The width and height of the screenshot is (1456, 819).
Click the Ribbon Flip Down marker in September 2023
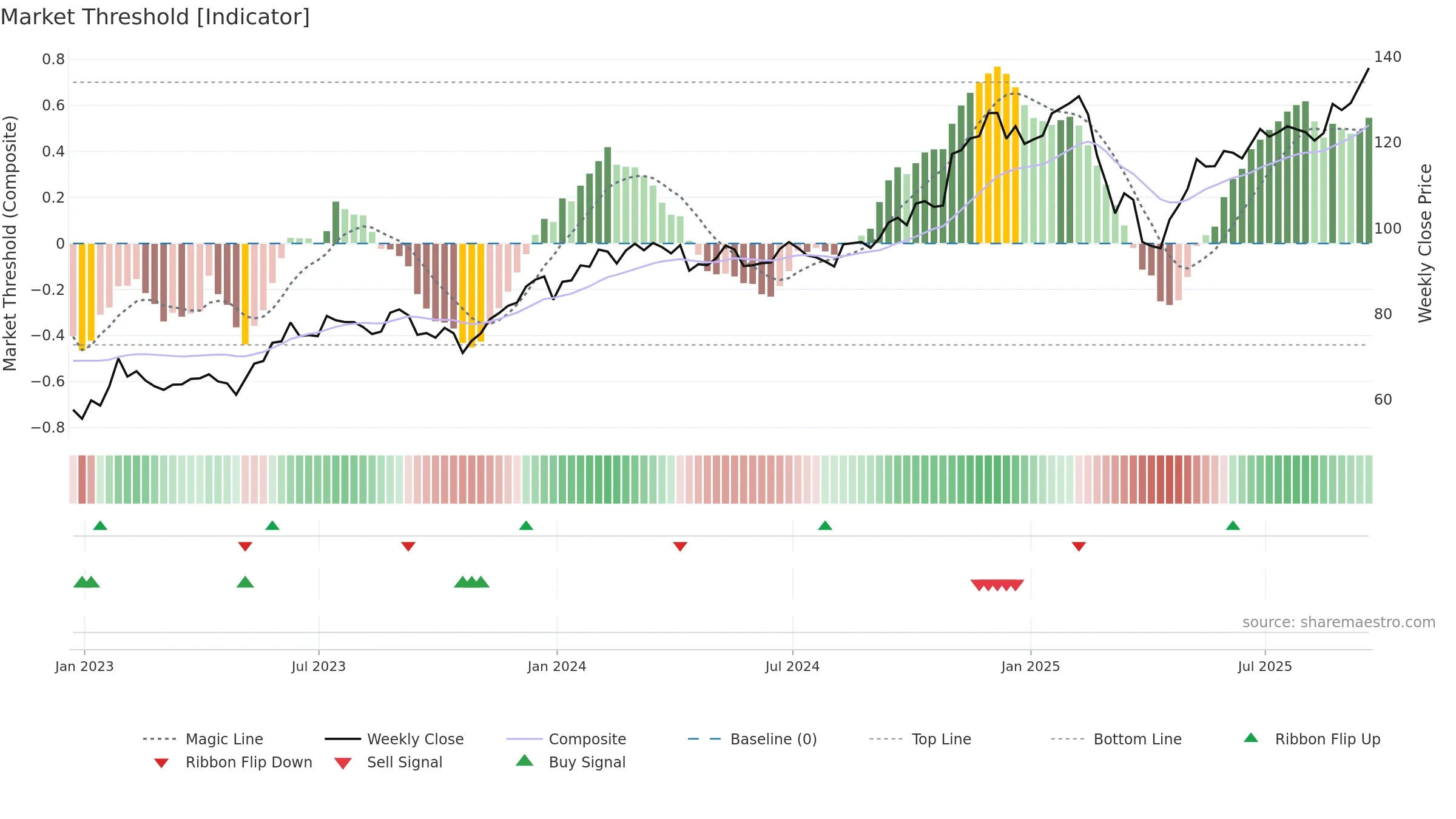(408, 547)
